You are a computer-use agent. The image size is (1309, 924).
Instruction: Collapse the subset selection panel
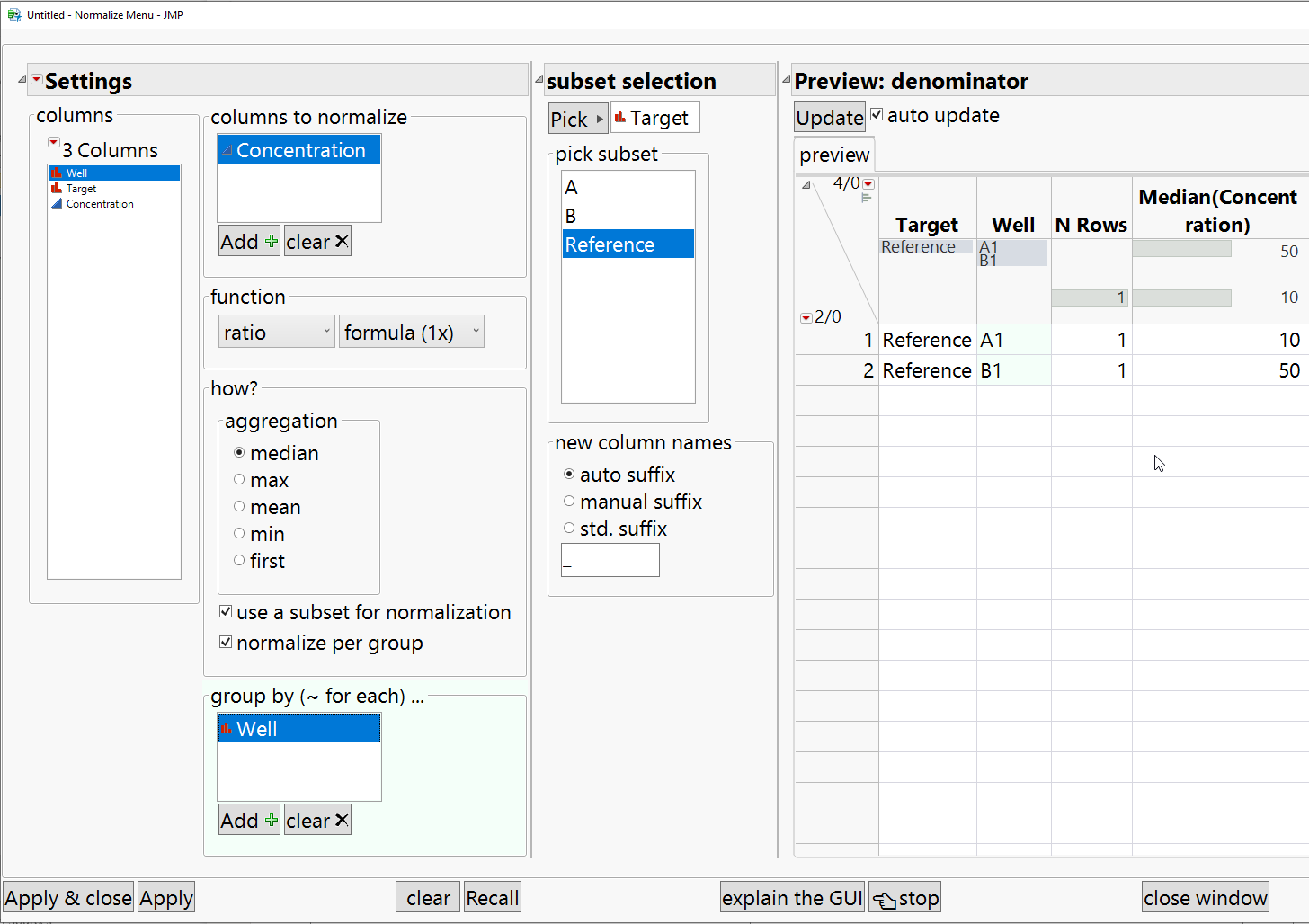[x=539, y=80]
